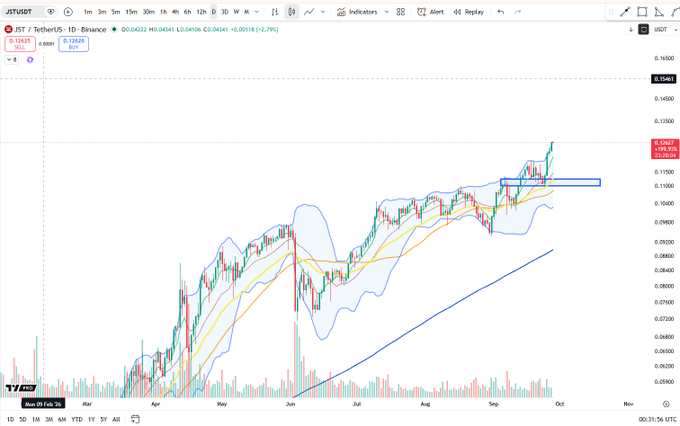The height and width of the screenshot is (426, 680).
Task: Select the 1D date range
Action: 10,419
